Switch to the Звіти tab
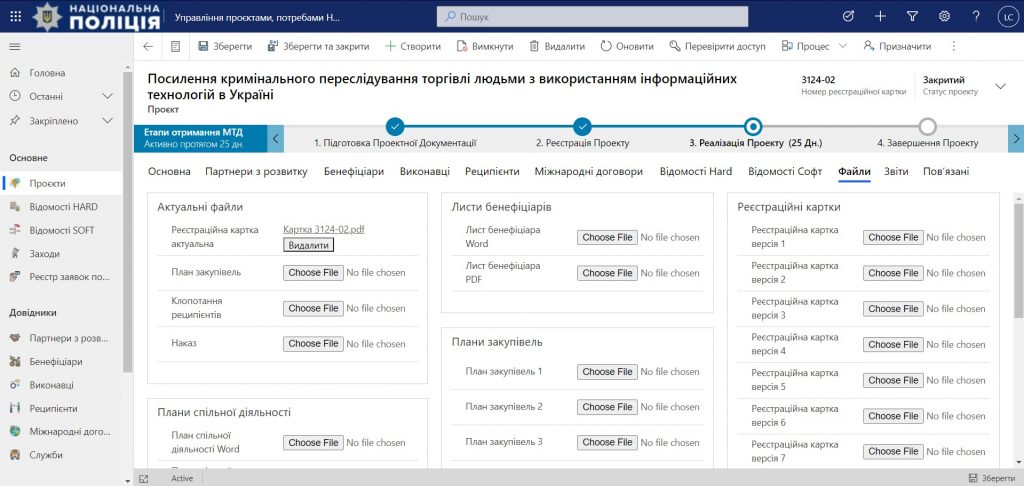This screenshot has width=1024, height=486. tap(896, 172)
